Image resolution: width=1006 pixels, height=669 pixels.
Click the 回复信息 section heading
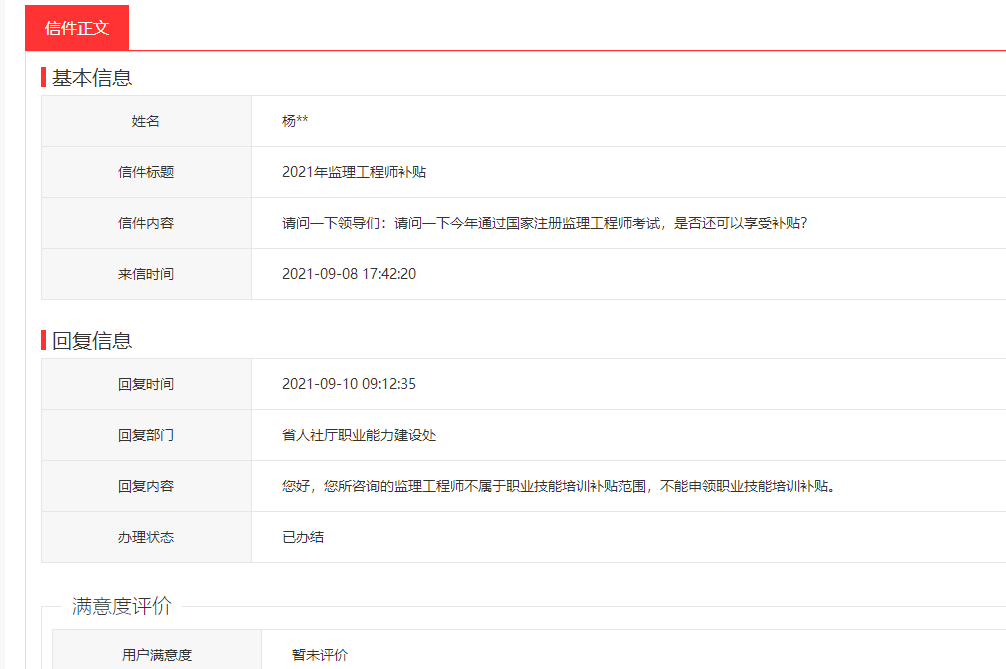pos(92,341)
